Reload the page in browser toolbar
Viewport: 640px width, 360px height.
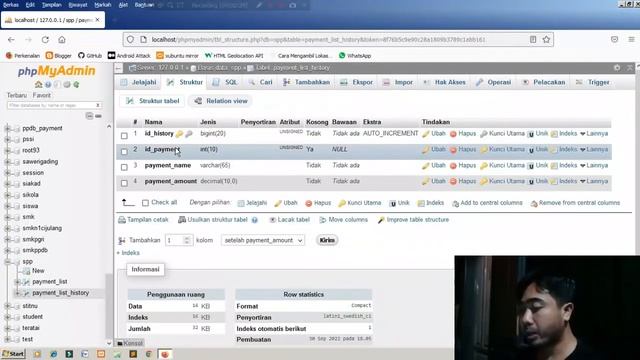45,40
